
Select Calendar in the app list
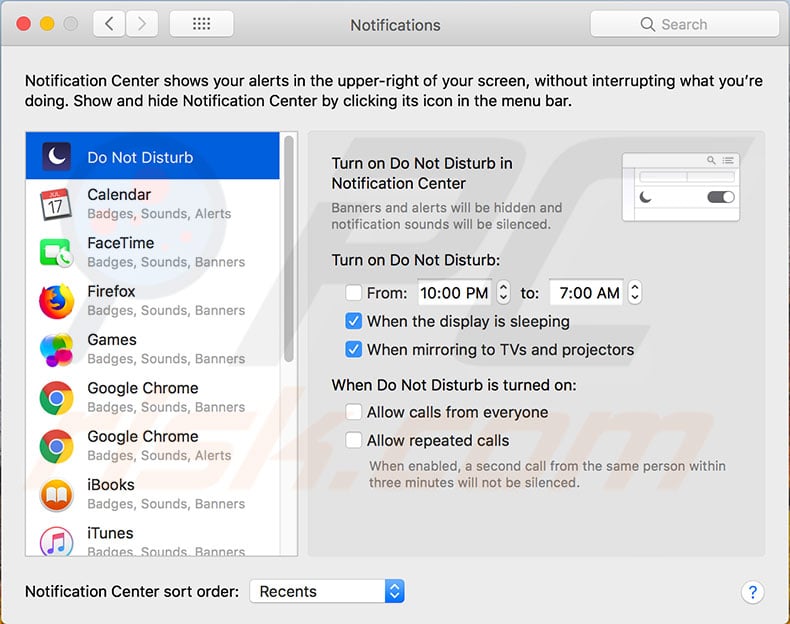point(153,204)
